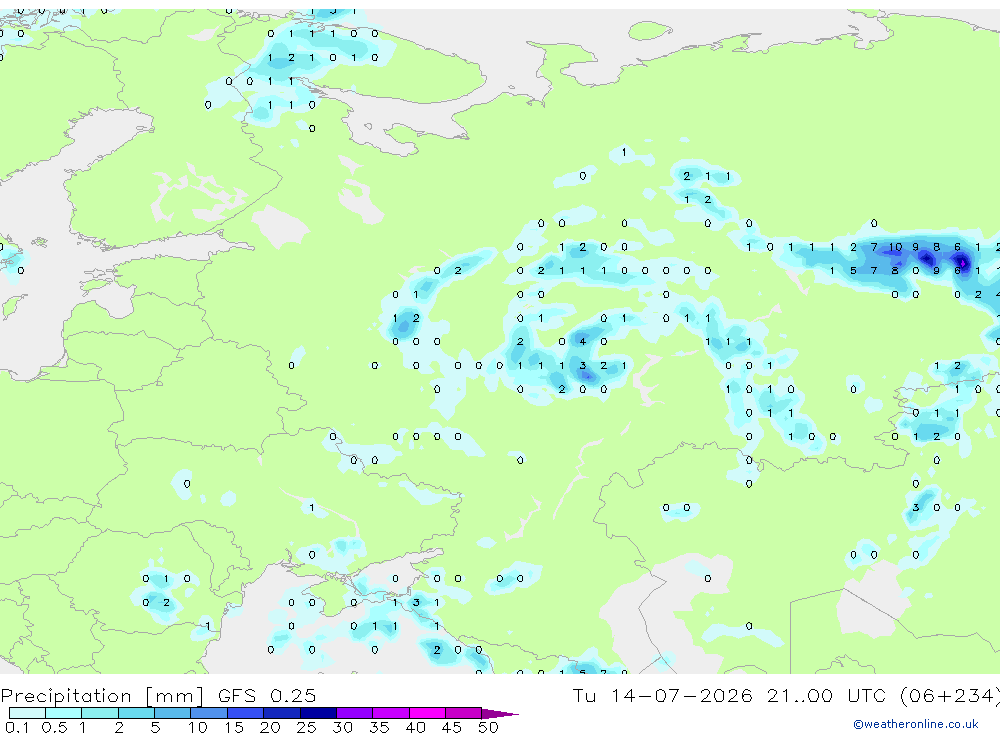Click the legend label '50'
The height and width of the screenshot is (733, 1000).
tap(488, 727)
